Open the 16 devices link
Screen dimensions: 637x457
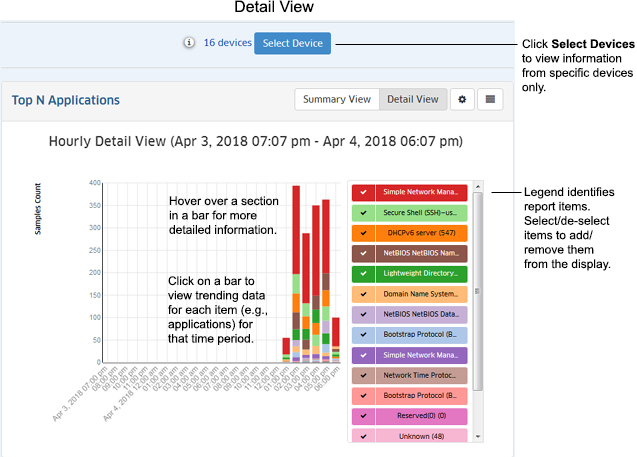tap(226, 43)
